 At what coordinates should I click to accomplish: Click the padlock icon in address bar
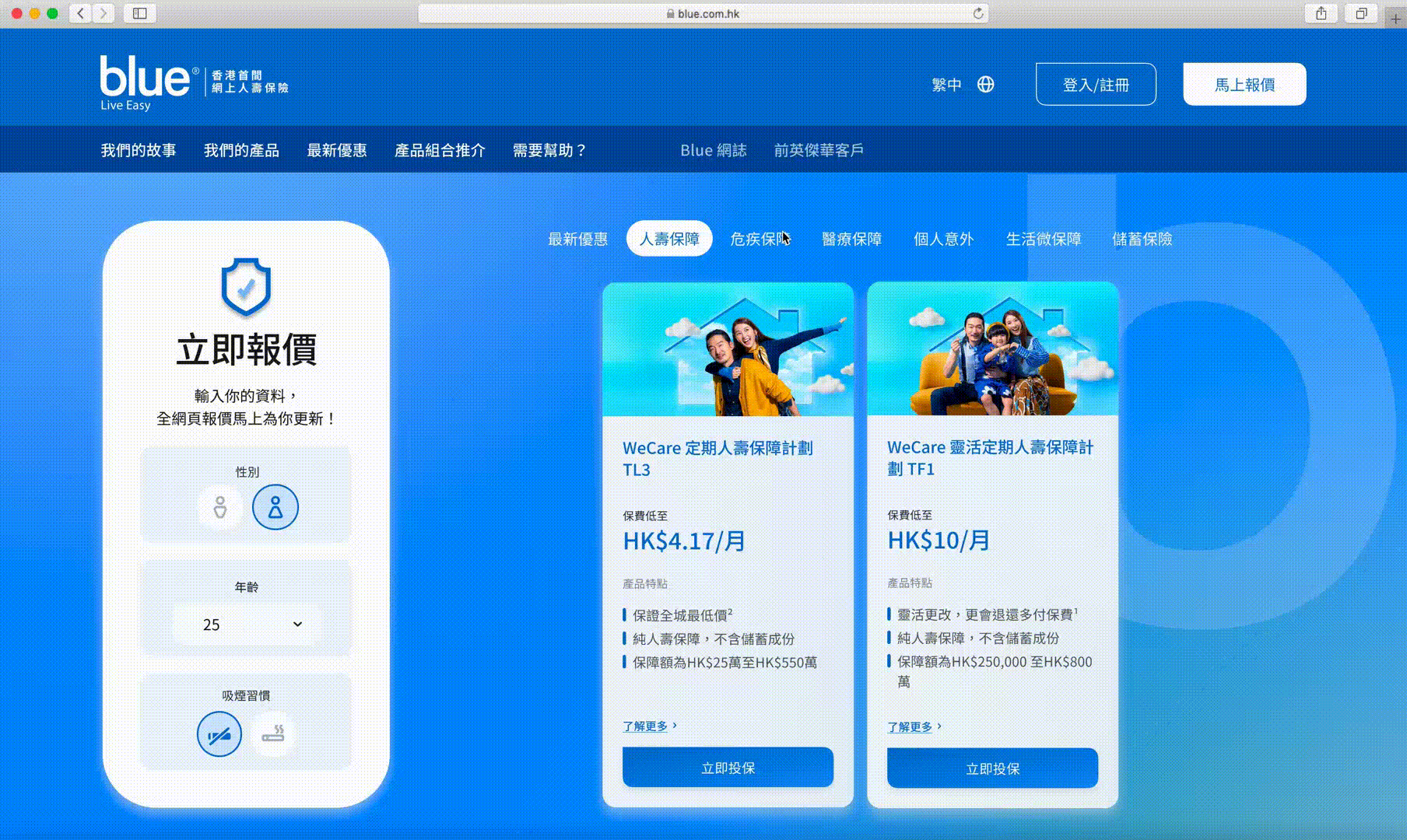[x=670, y=13]
